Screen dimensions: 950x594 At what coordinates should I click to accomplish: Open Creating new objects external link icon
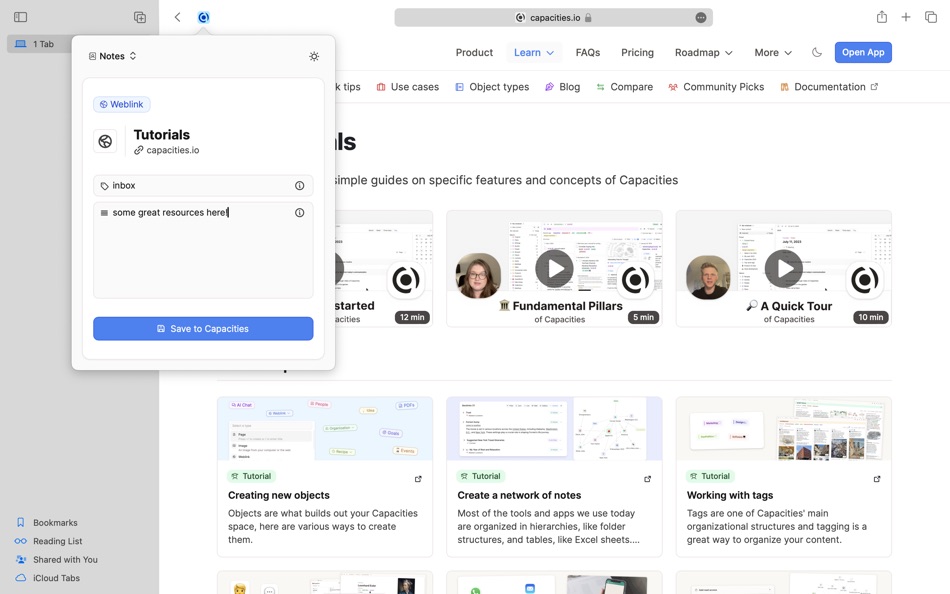point(418,479)
